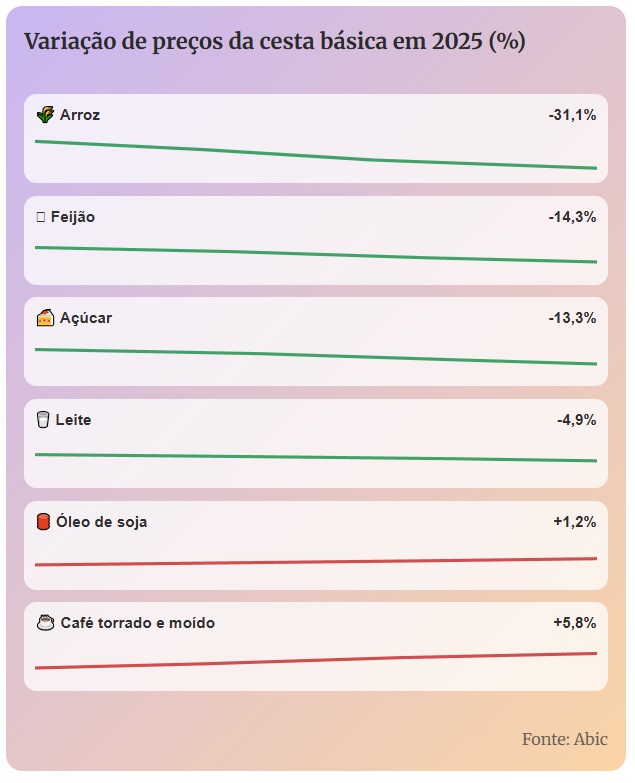Image resolution: width=635 pixels, height=783 pixels.
Task: Click the -14,3% value for Feijão
Action: 572,217
